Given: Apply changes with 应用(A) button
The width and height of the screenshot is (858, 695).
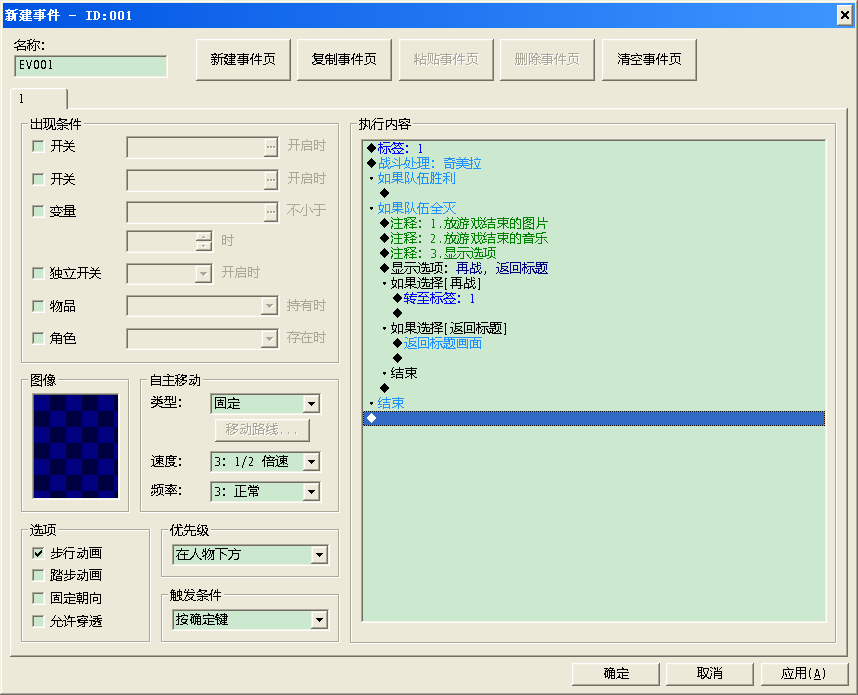Looking at the screenshot, I should pyautogui.click(x=804, y=674).
